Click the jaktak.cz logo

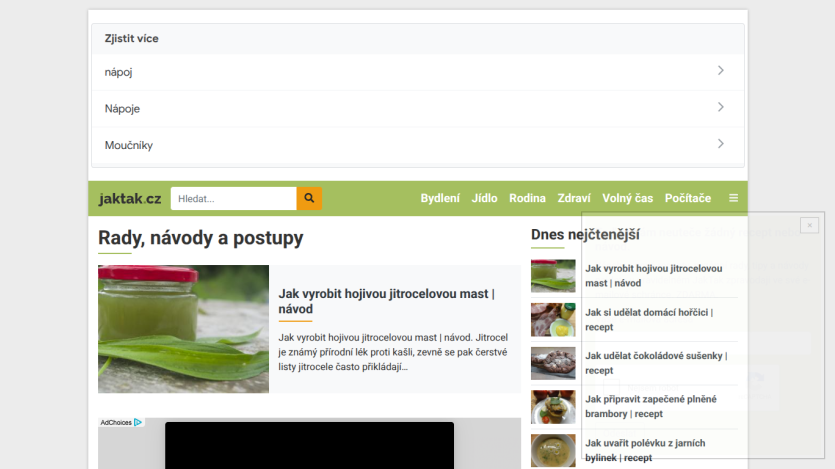[x=130, y=199]
